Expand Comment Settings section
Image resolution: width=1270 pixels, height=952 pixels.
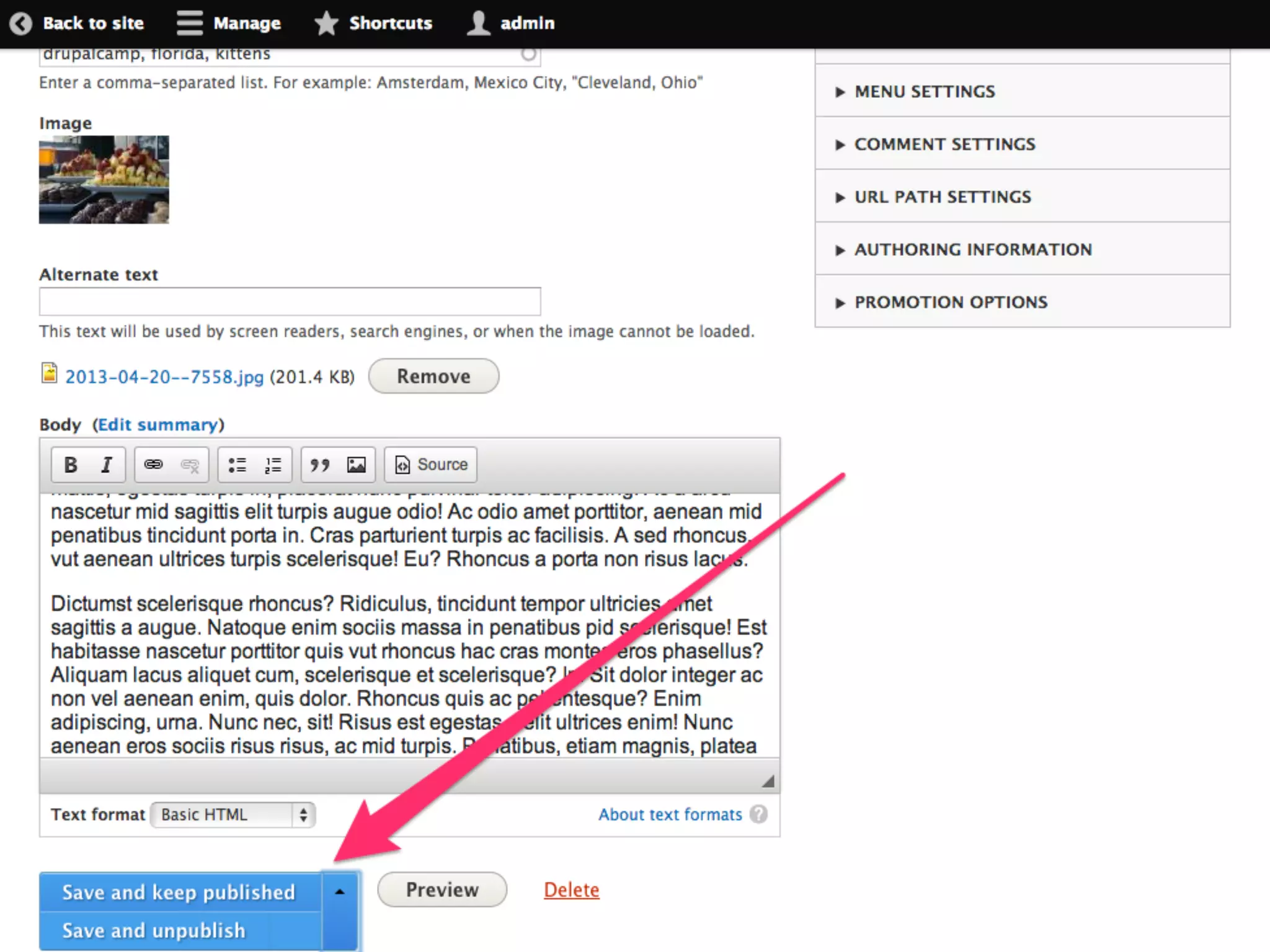click(944, 144)
